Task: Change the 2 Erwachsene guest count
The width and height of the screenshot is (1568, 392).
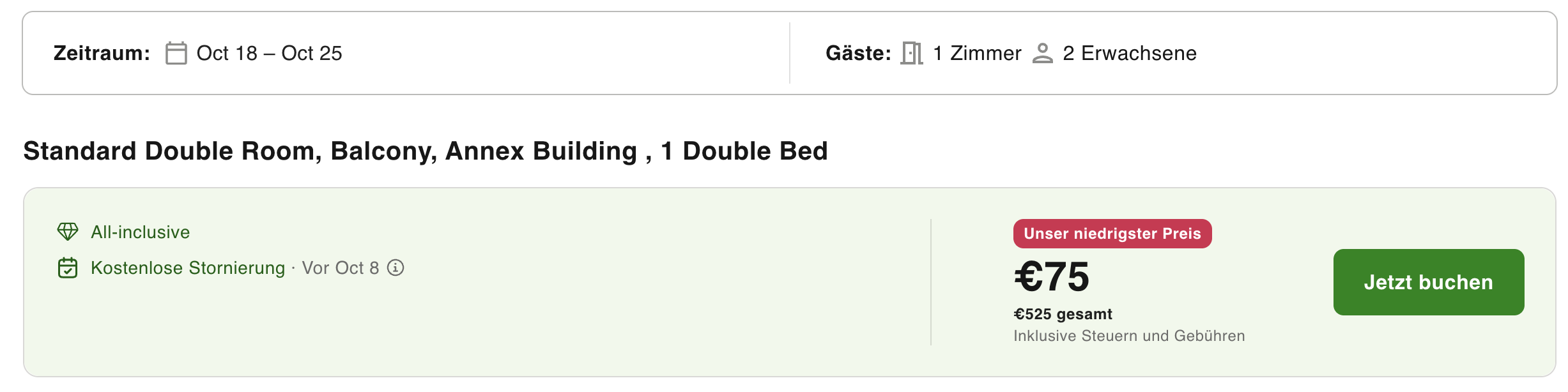Action: tap(1130, 53)
